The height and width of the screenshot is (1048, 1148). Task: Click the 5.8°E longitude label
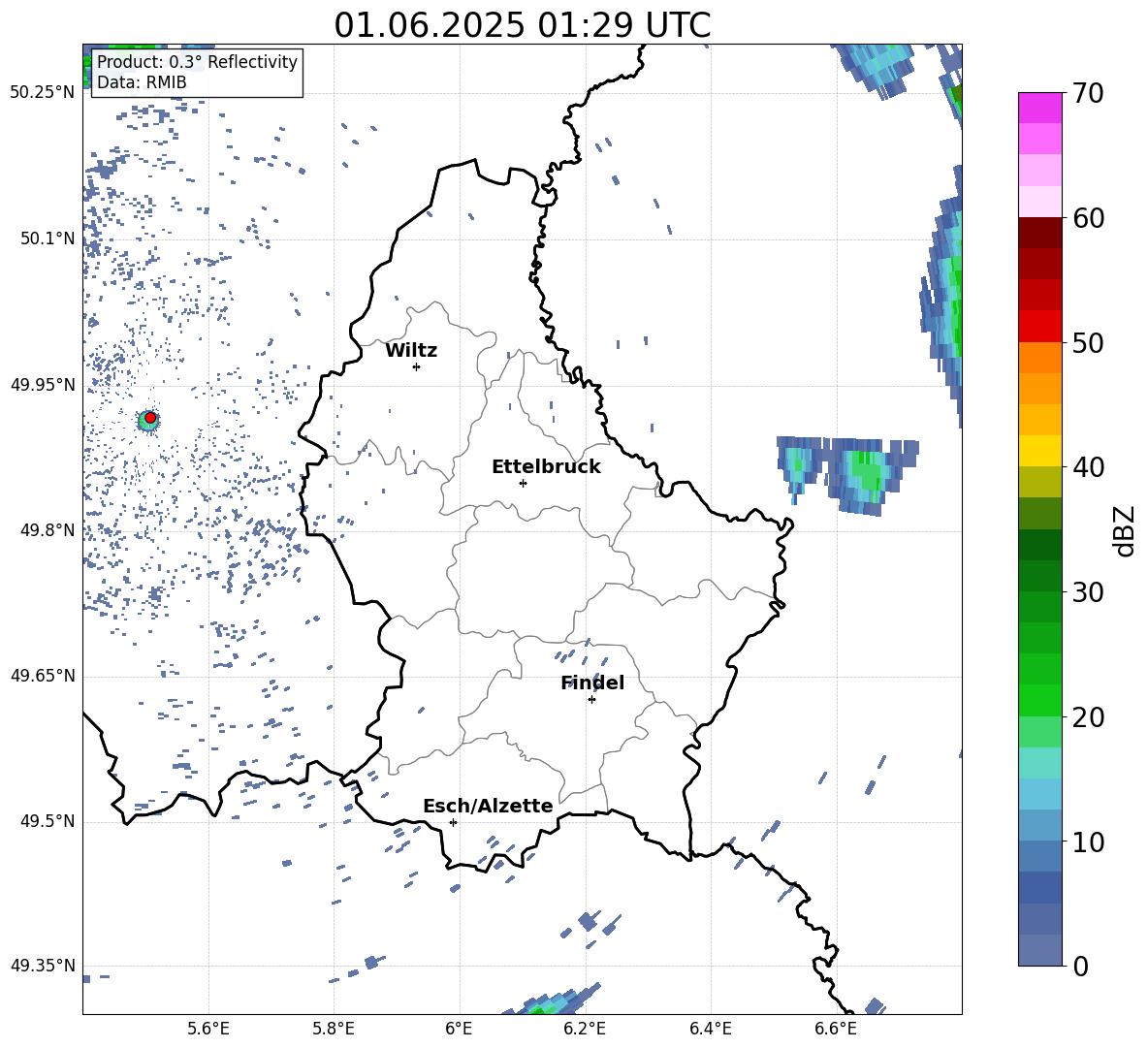coord(334,1029)
